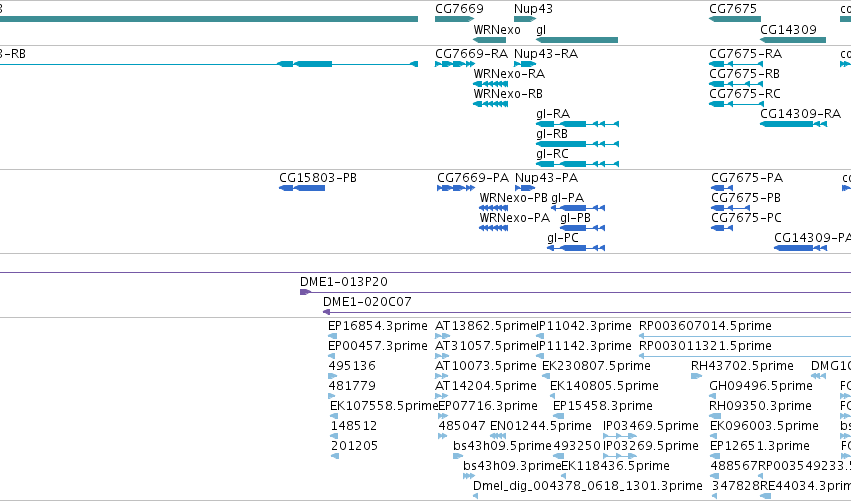
Task: Click the 495136 feature label
Action: pos(352,366)
